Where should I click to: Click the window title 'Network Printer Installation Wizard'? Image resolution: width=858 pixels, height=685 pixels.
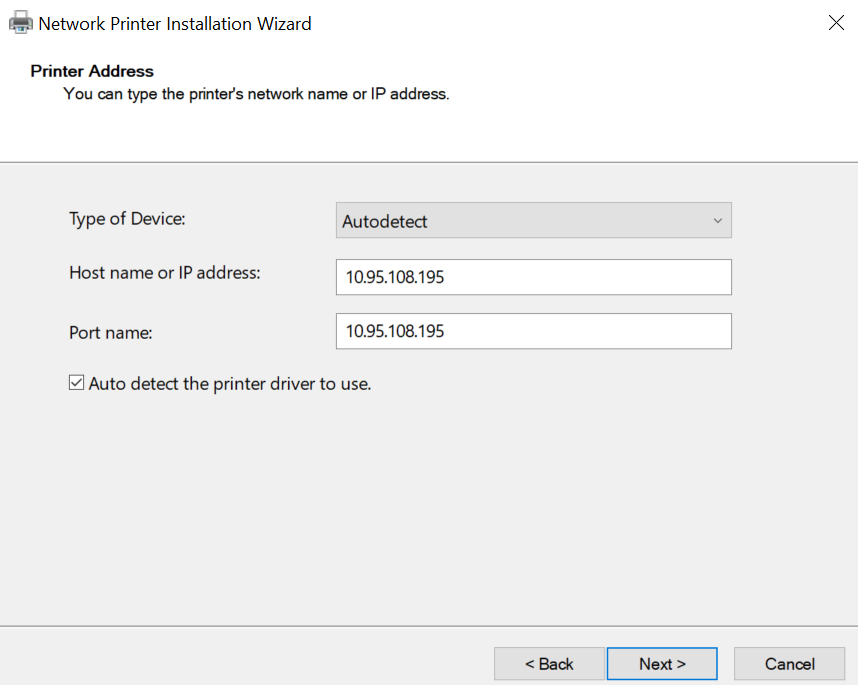pos(175,23)
